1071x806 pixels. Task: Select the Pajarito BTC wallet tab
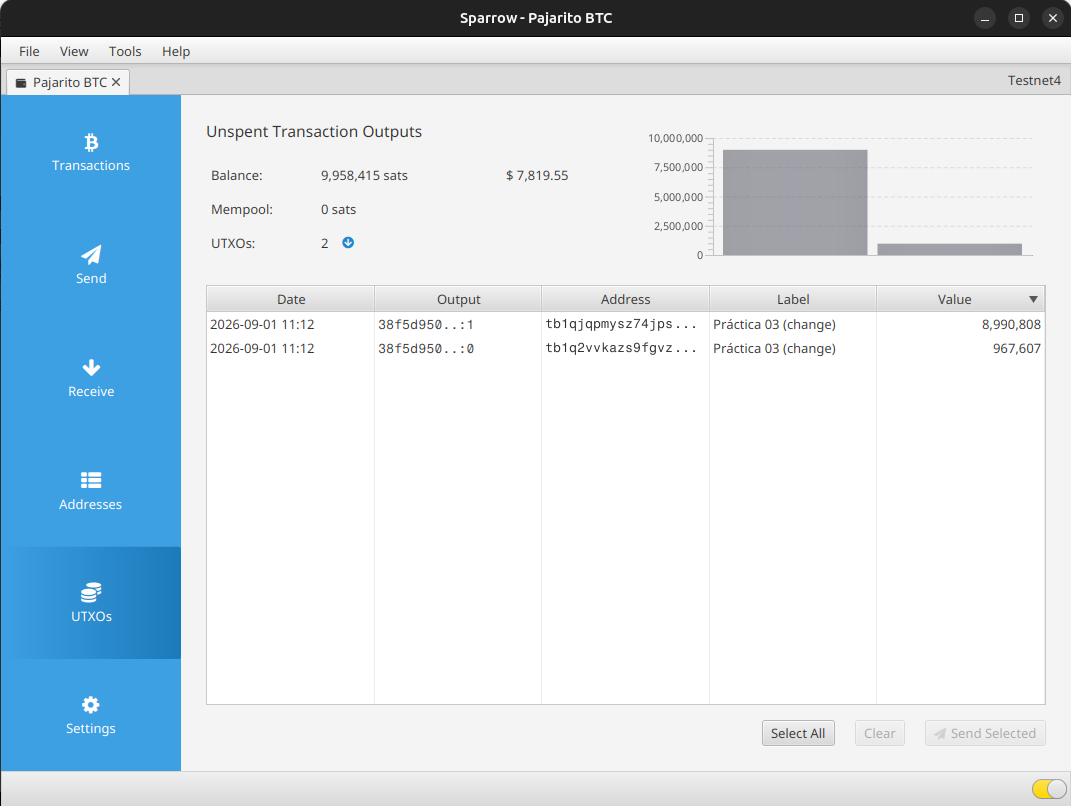pyautogui.click(x=68, y=82)
